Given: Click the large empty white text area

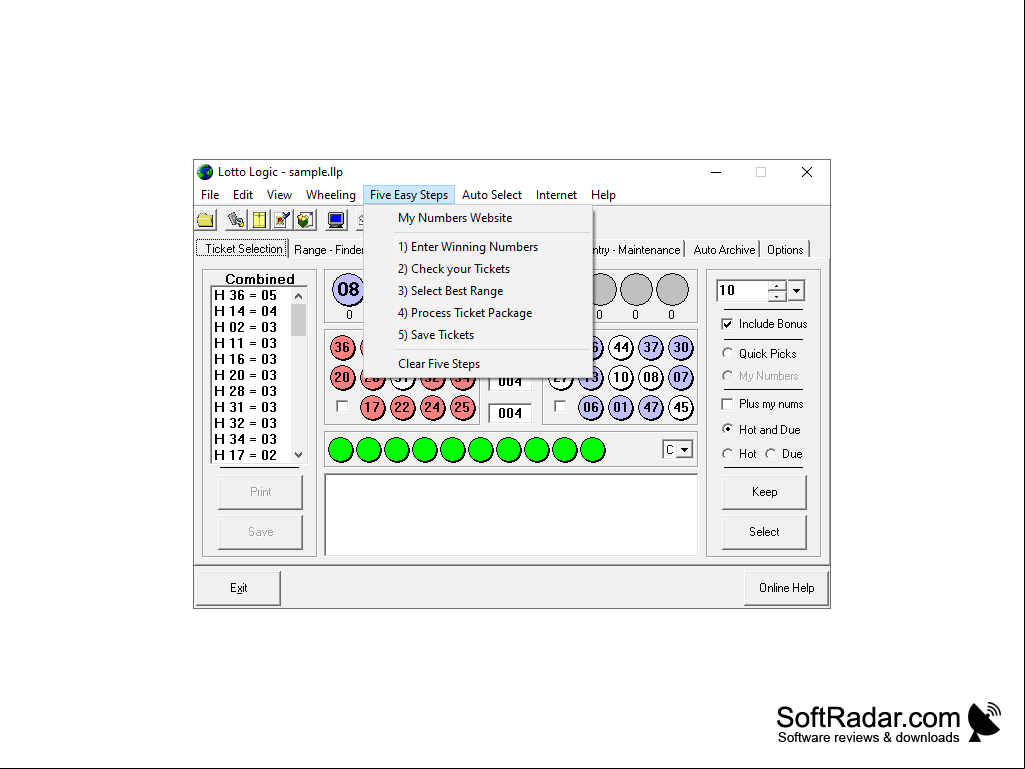Looking at the screenshot, I should pyautogui.click(x=511, y=515).
